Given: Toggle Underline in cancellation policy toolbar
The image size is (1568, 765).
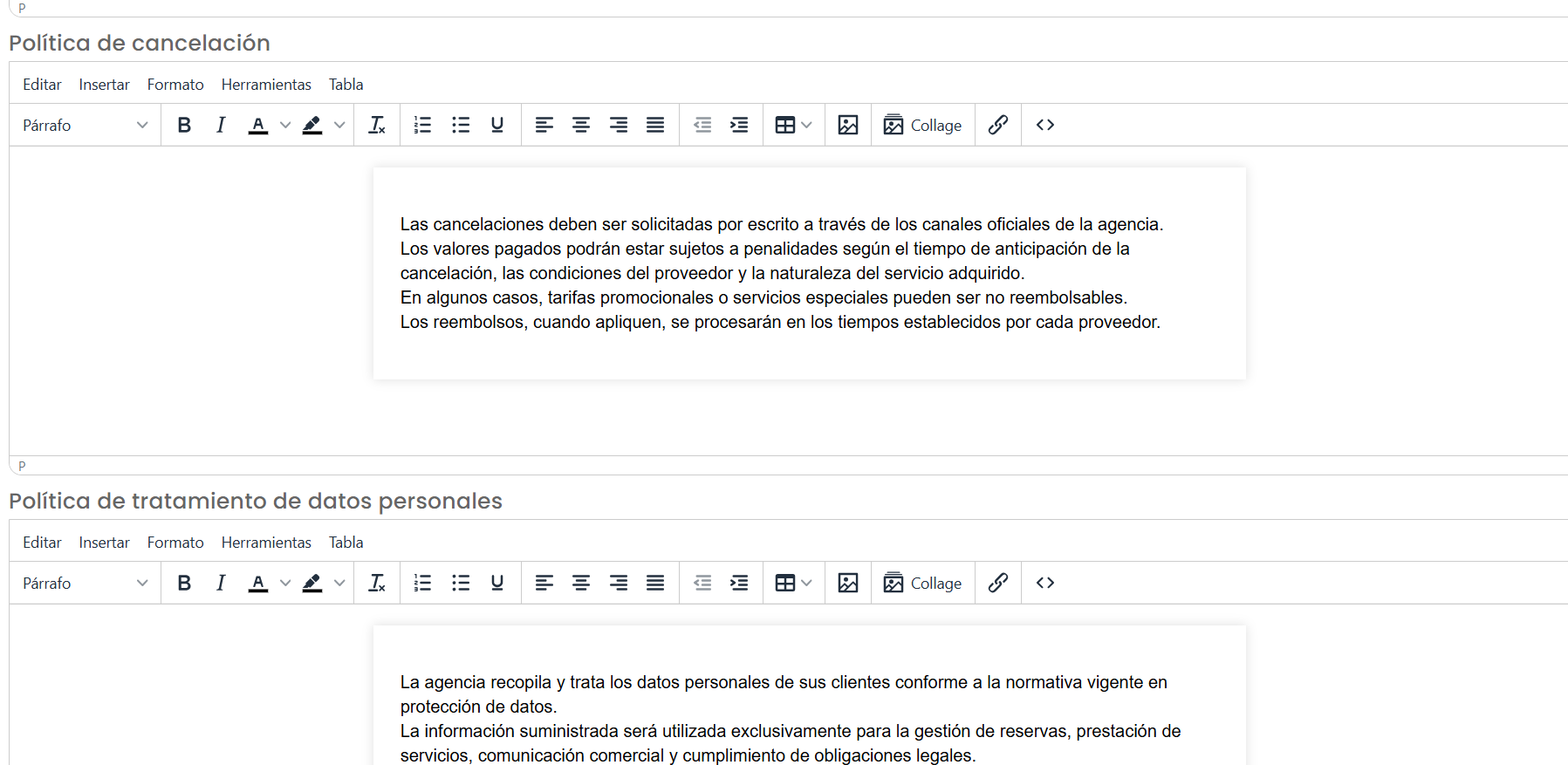Looking at the screenshot, I should coord(497,125).
